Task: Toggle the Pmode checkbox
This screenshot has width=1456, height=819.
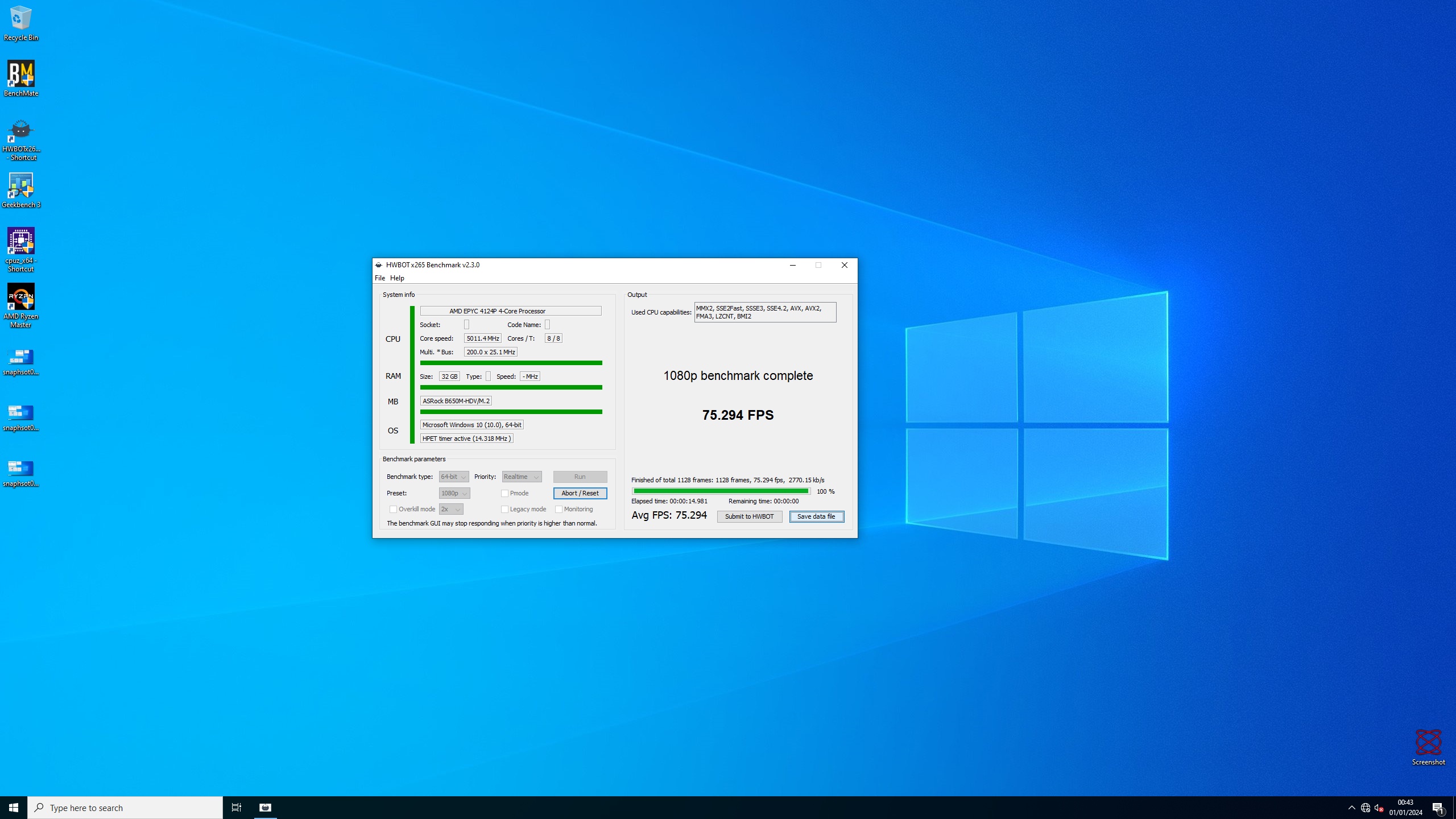Action: pos(504,493)
